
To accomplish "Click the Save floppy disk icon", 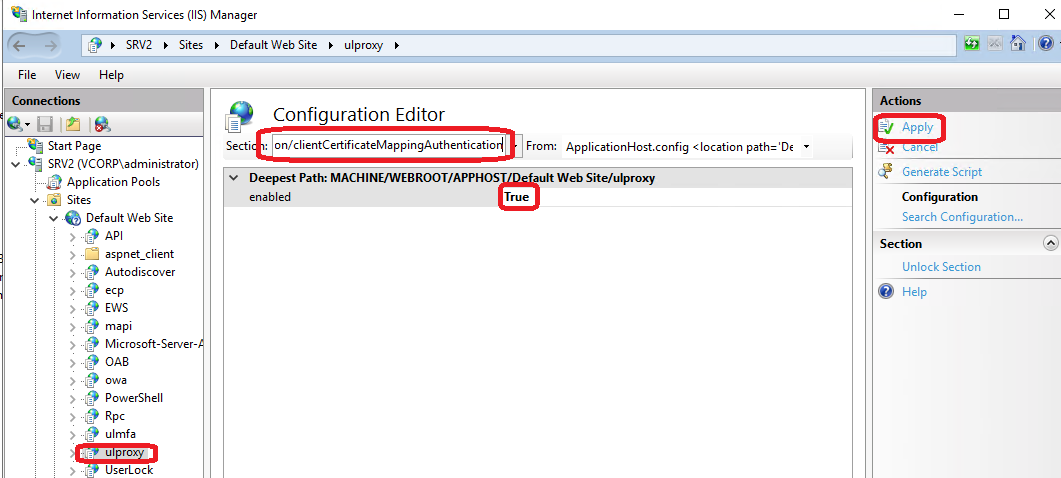I will 45,124.
